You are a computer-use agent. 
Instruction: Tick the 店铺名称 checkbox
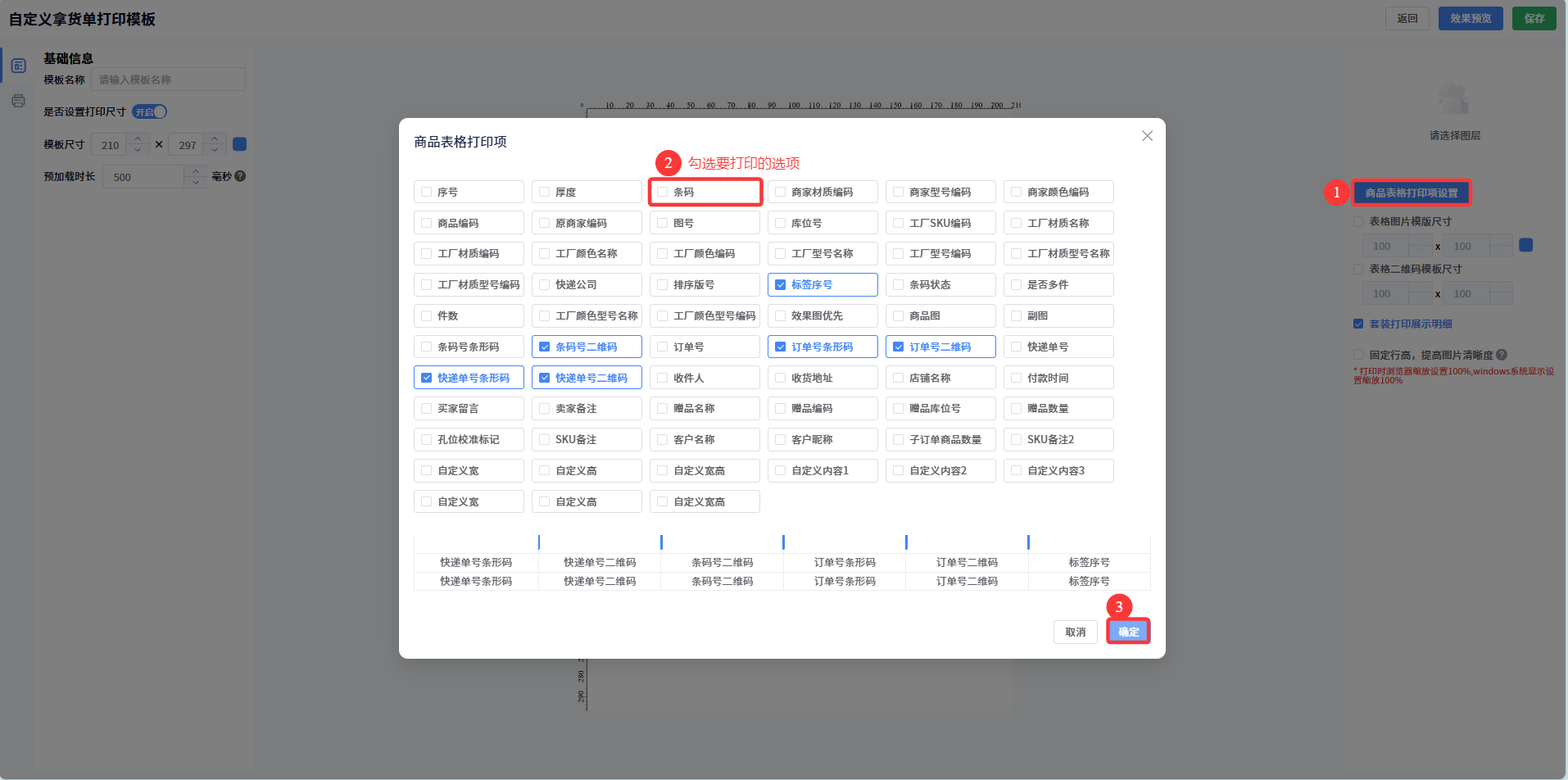click(x=898, y=378)
